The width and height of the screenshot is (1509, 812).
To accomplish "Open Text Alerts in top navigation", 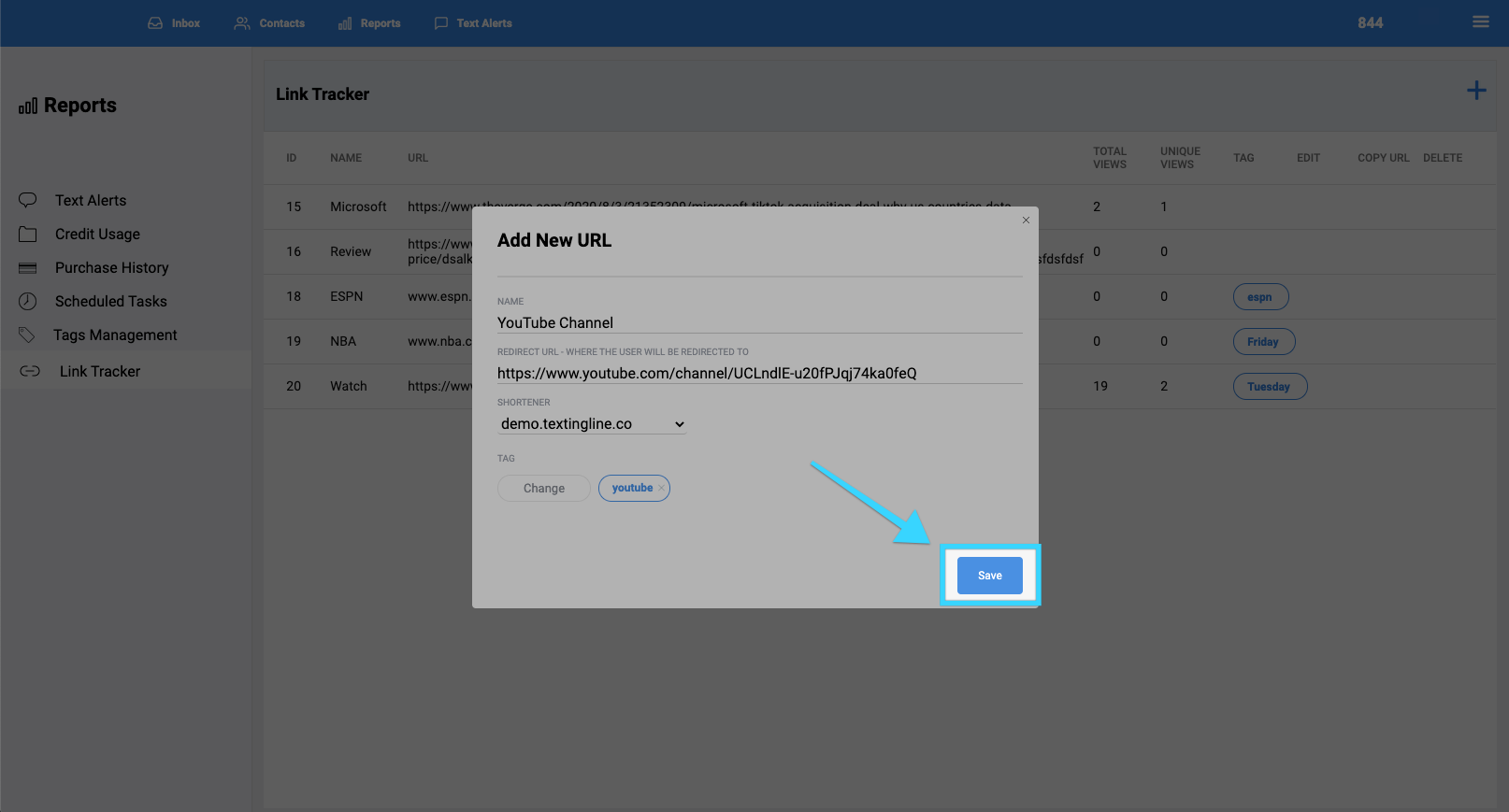I will pos(483,23).
